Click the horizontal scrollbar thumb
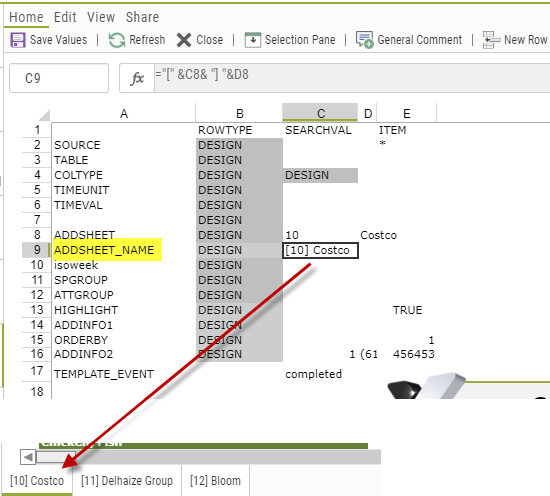This screenshot has height=496, width=550. pyautogui.click(x=56, y=457)
